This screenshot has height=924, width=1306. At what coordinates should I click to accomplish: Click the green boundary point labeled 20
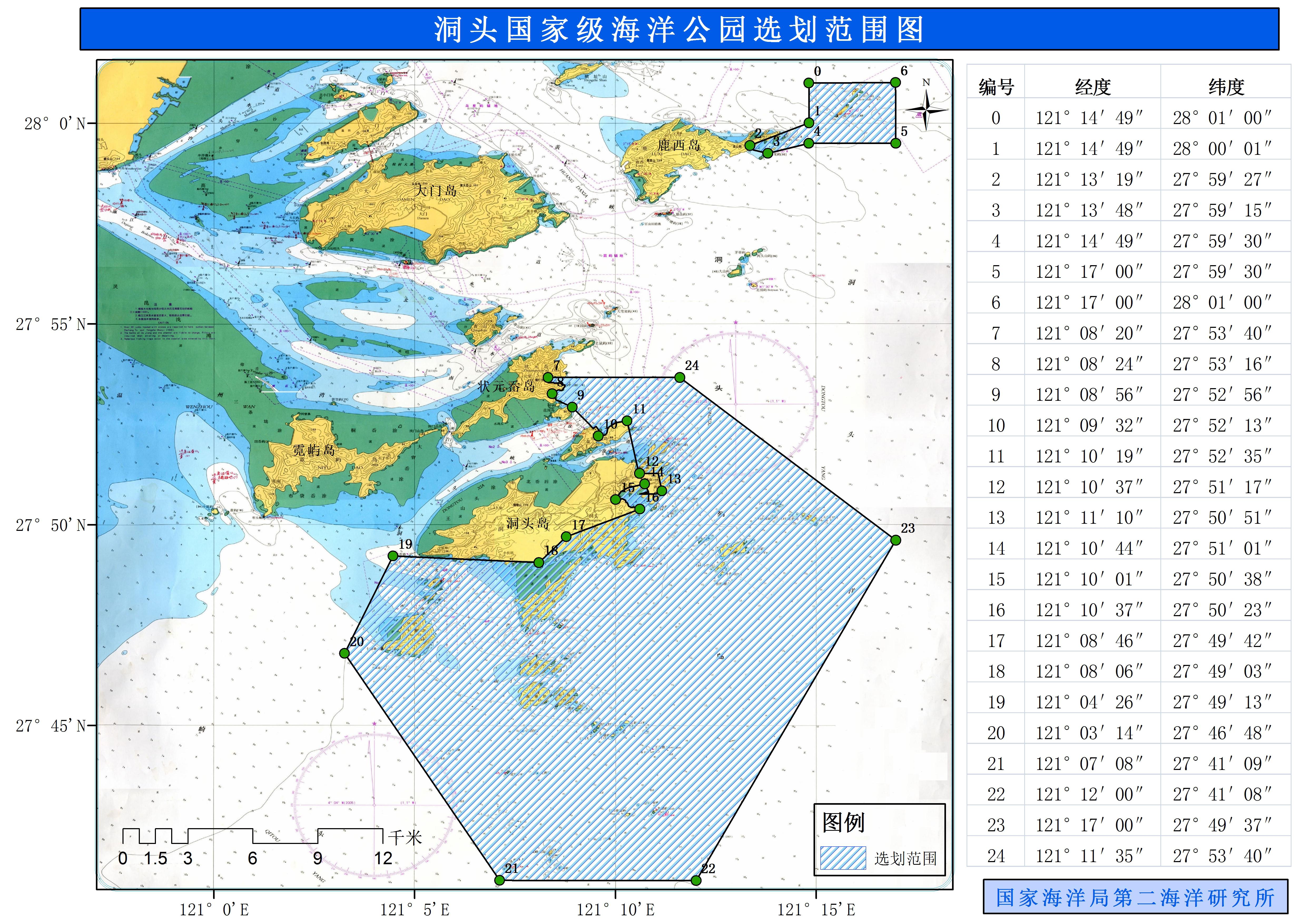point(344,653)
